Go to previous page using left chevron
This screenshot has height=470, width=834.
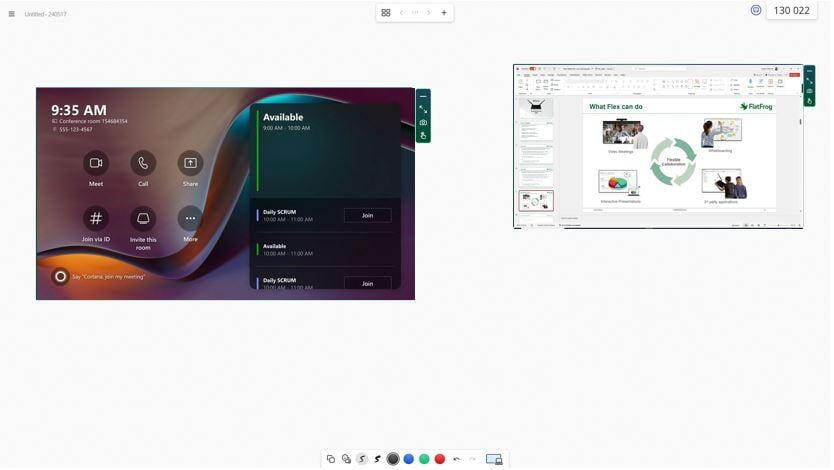pyautogui.click(x=401, y=13)
